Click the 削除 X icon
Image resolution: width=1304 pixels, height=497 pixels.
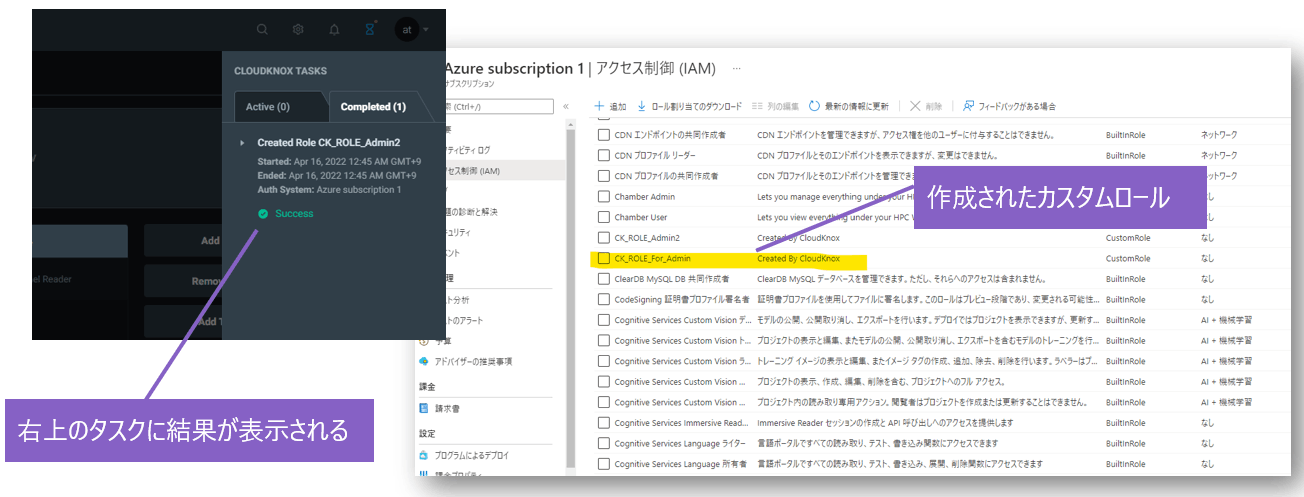915,106
